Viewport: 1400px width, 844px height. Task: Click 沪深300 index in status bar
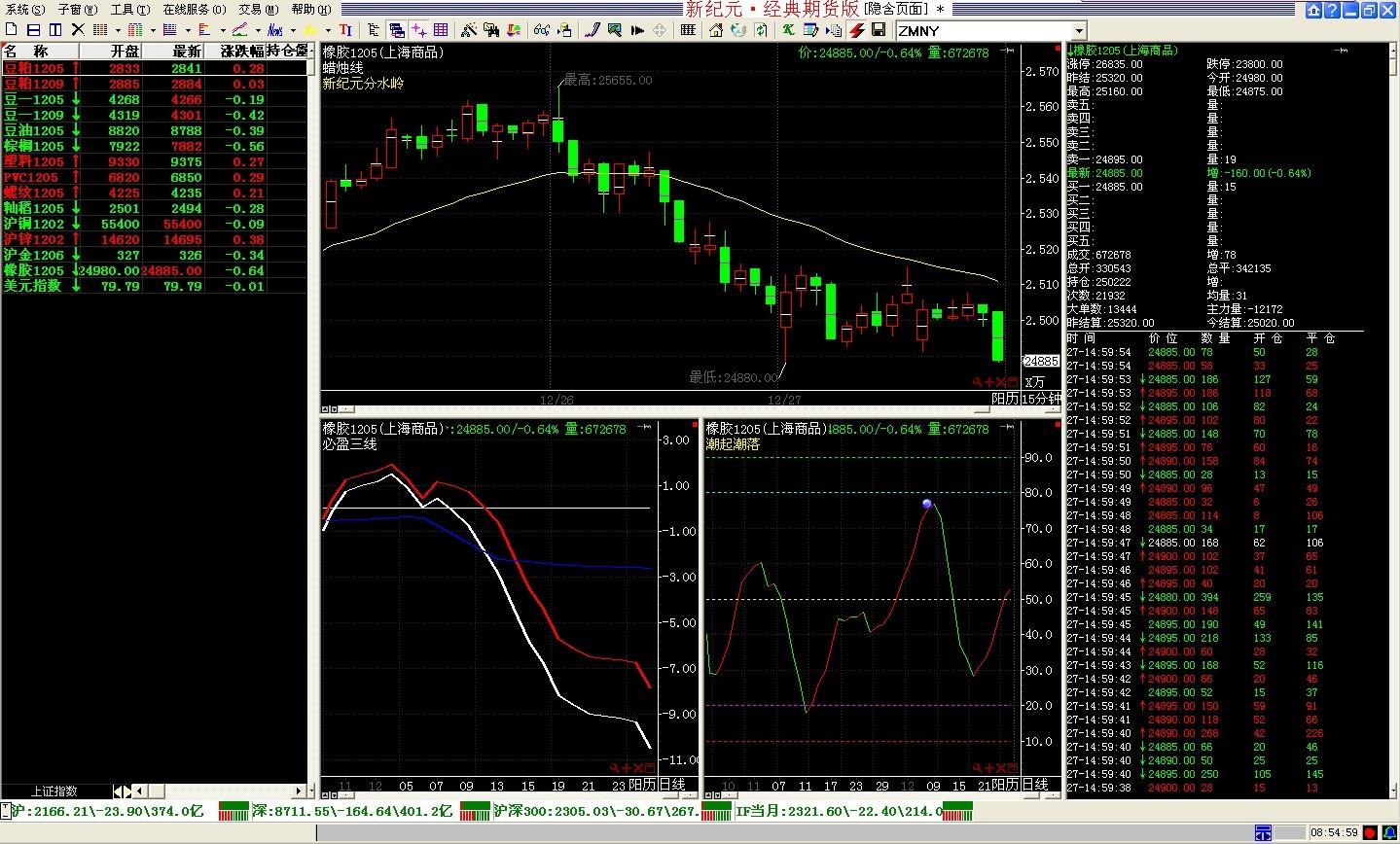click(x=595, y=811)
